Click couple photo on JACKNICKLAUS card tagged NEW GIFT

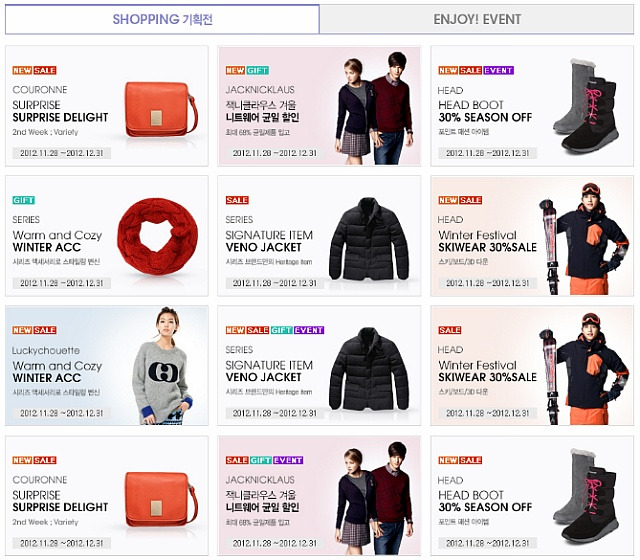tap(374, 108)
